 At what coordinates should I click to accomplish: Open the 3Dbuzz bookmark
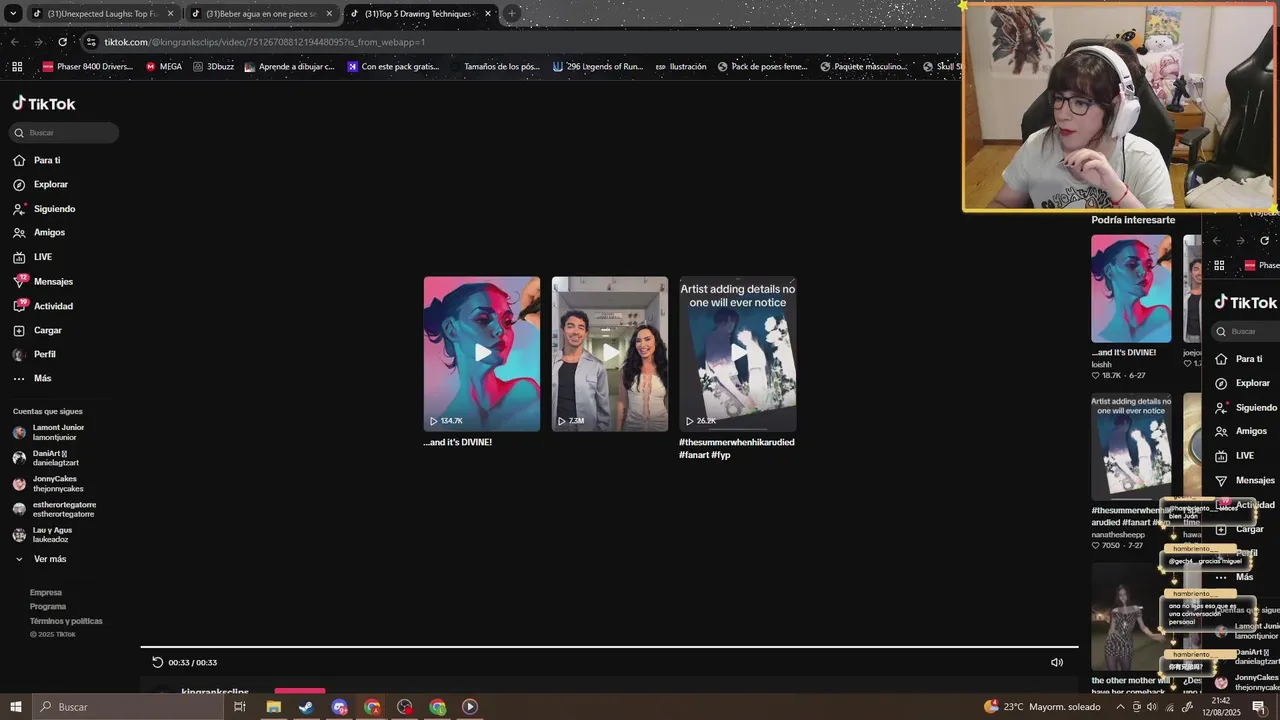point(214,67)
